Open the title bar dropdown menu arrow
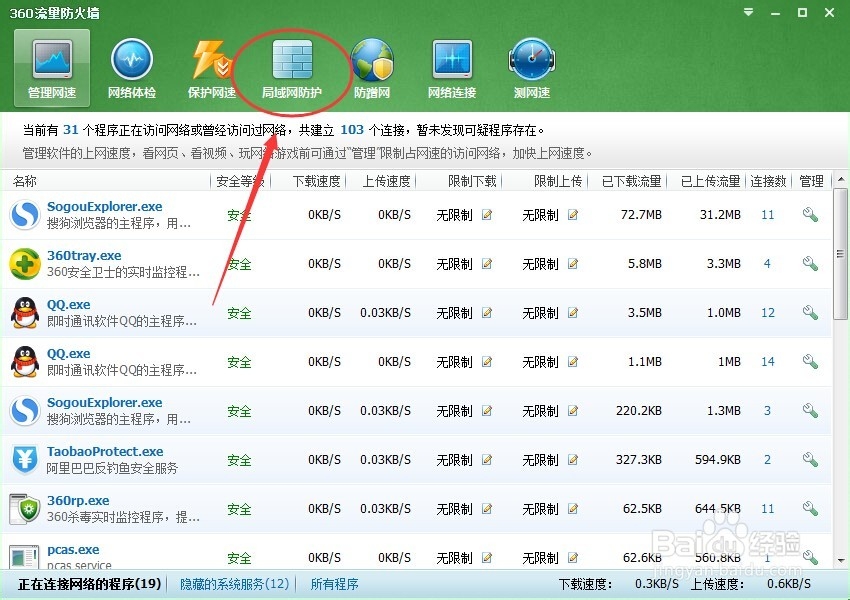 pos(747,12)
